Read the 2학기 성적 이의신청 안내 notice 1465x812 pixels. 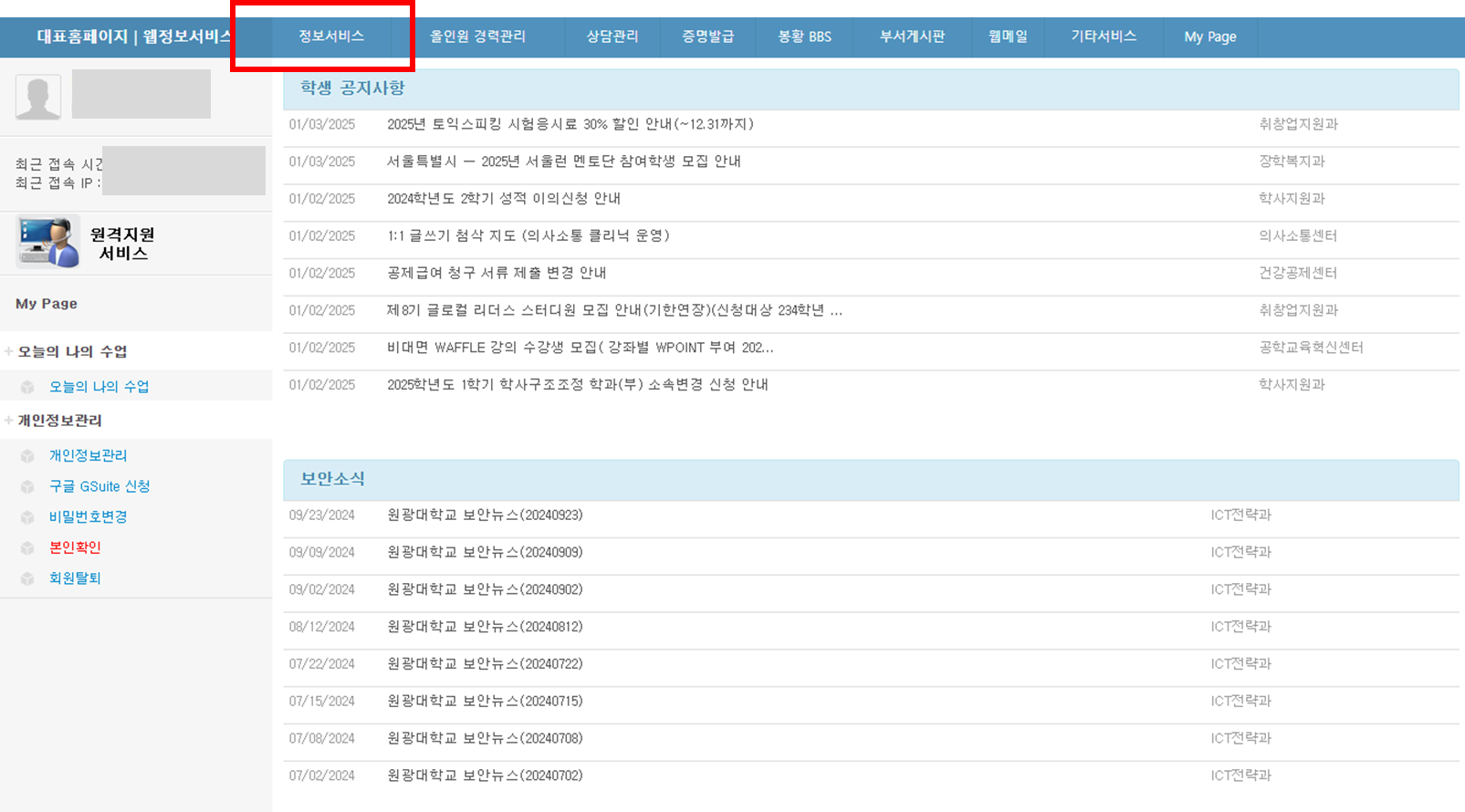(503, 199)
